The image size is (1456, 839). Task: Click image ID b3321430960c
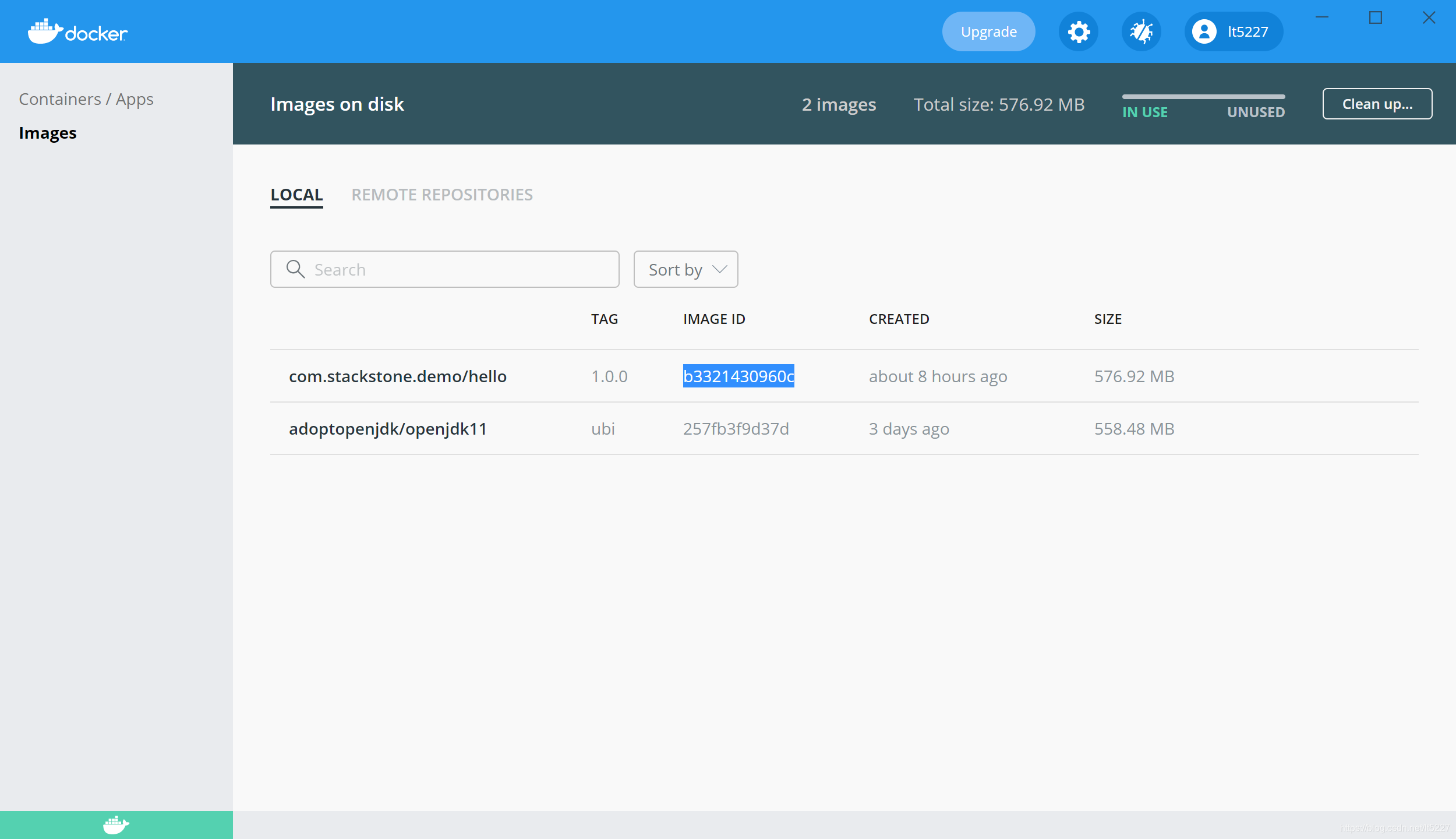click(738, 376)
